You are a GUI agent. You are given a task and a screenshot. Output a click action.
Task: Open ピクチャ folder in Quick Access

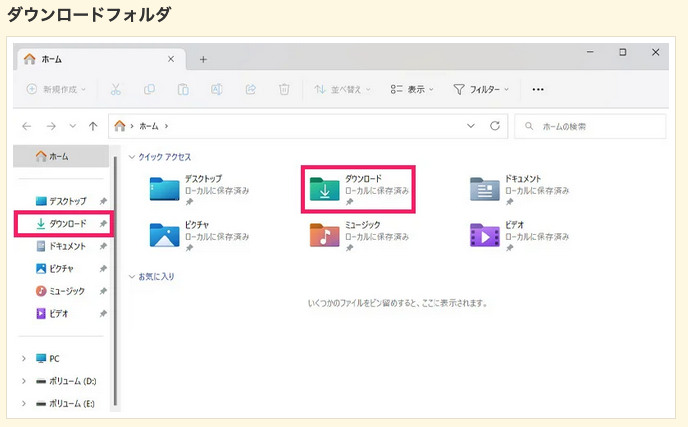[200, 236]
